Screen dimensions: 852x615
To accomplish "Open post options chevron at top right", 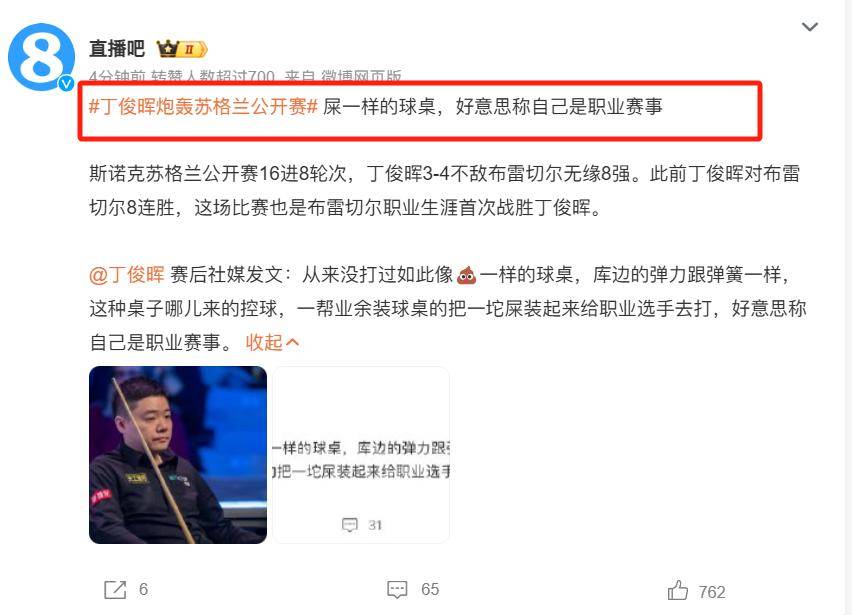I will click(810, 27).
